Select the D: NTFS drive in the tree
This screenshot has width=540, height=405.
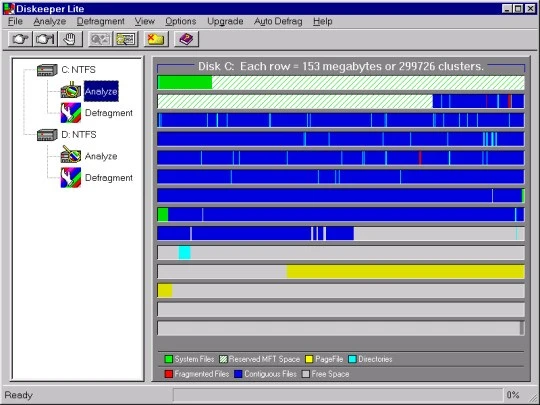point(79,135)
